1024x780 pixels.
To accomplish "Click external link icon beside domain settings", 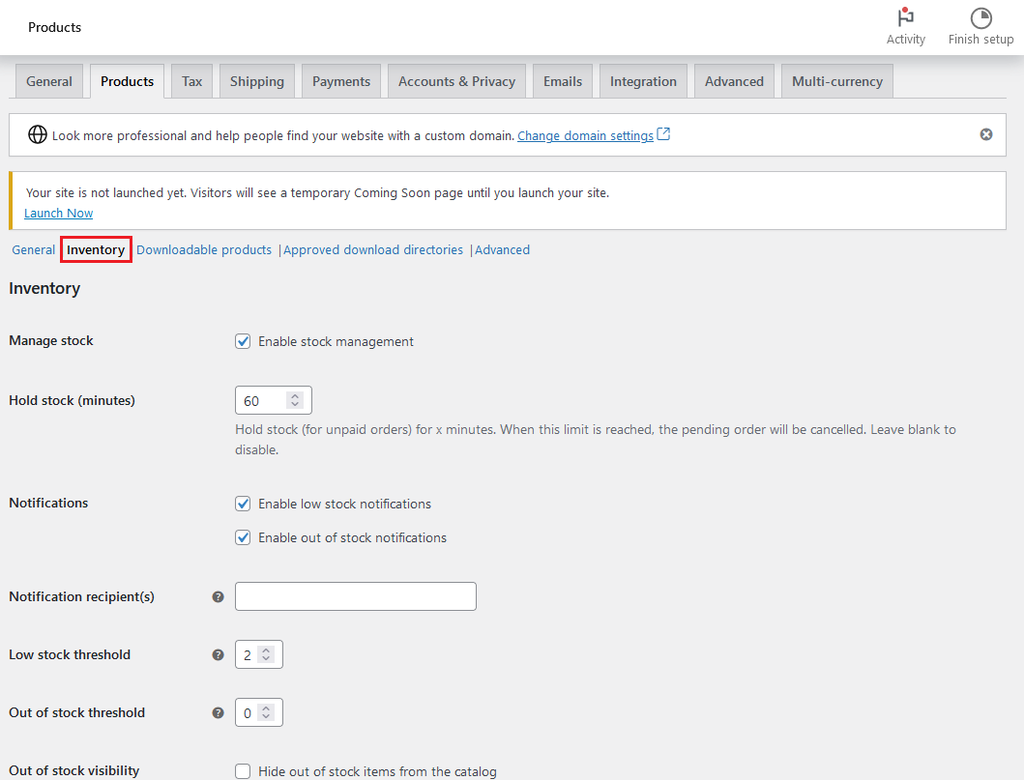I will pyautogui.click(x=664, y=135).
